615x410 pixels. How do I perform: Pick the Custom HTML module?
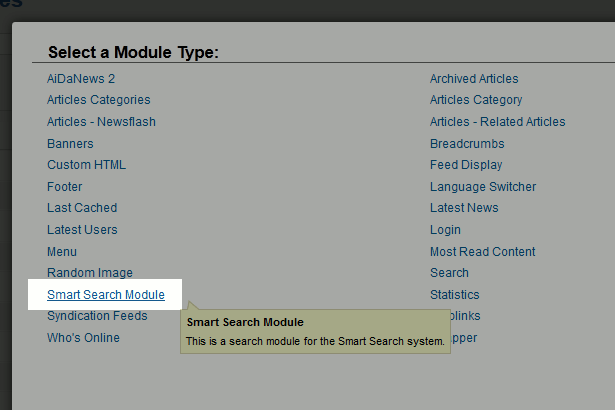tap(86, 165)
